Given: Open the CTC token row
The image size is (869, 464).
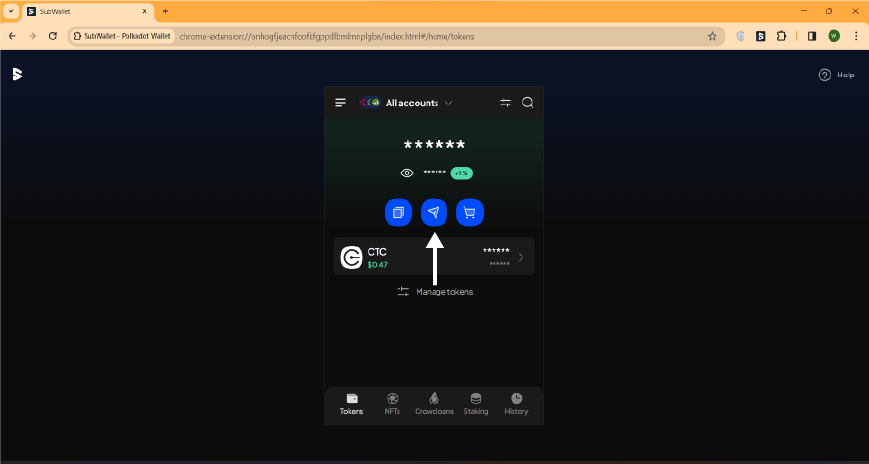Looking at the screenshot, I should click(434, 257).
